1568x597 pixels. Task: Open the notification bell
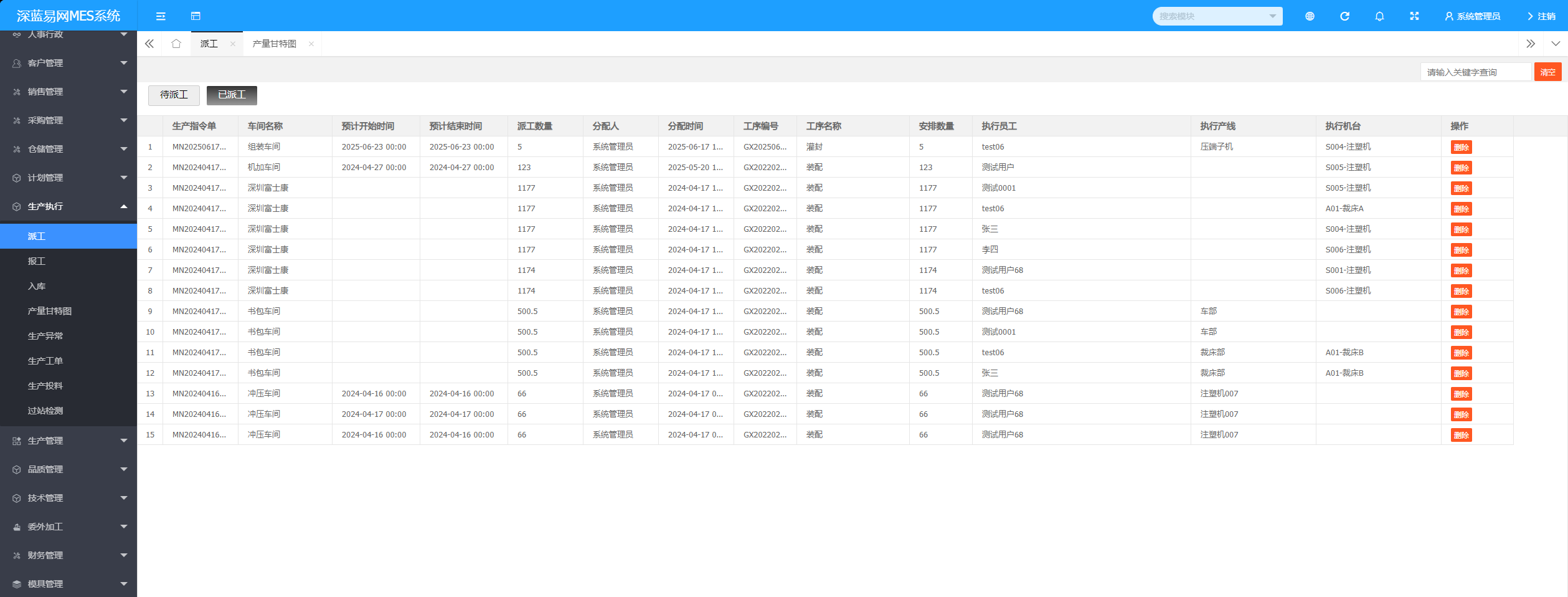click(1379, 16)
